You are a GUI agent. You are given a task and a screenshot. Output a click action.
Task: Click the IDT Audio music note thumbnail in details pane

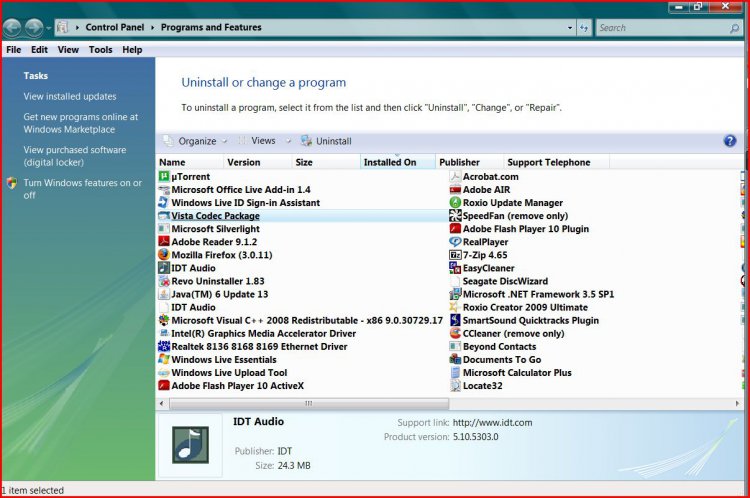pos(190,445)
